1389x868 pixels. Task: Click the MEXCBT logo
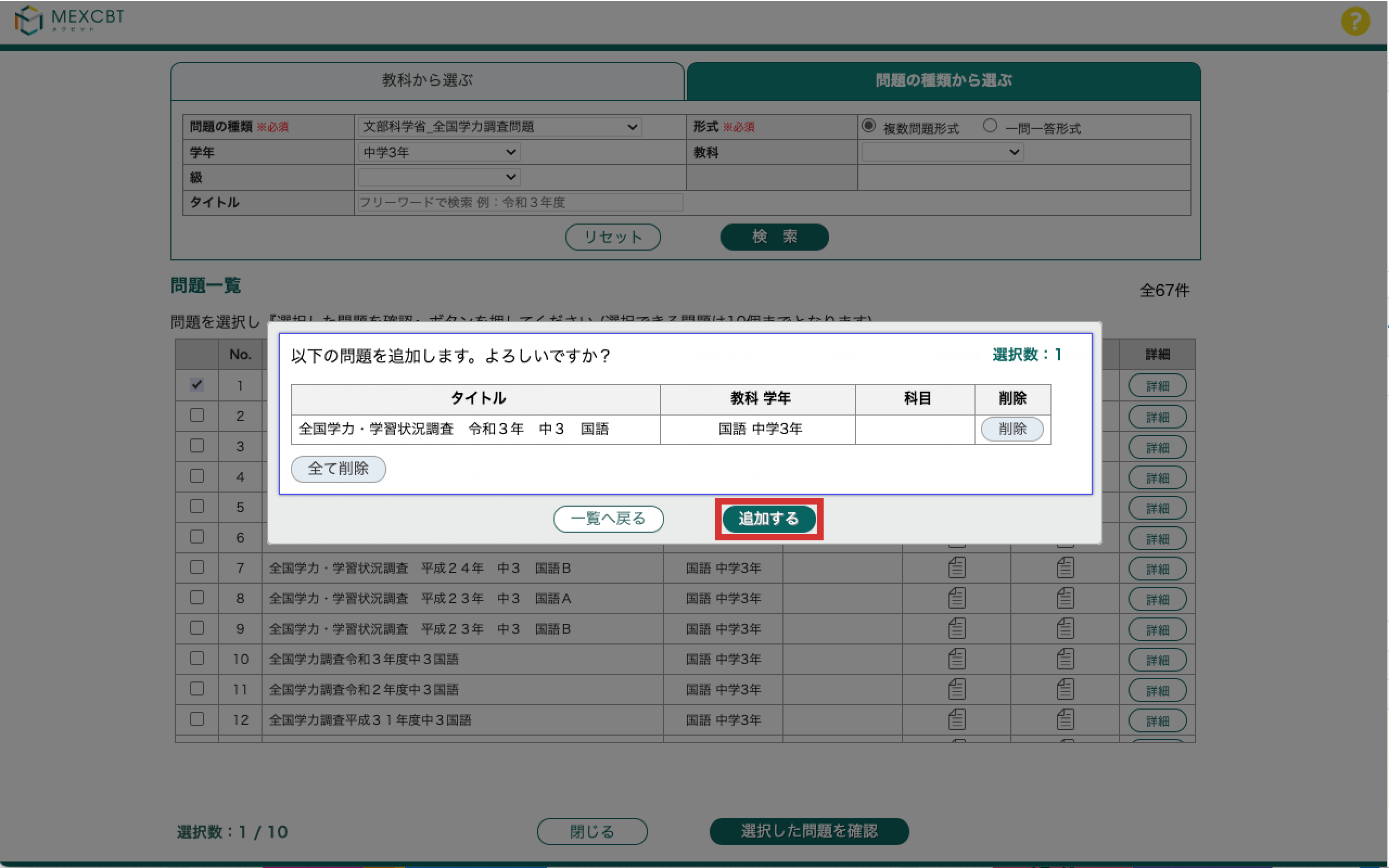[x=69, y=20]
